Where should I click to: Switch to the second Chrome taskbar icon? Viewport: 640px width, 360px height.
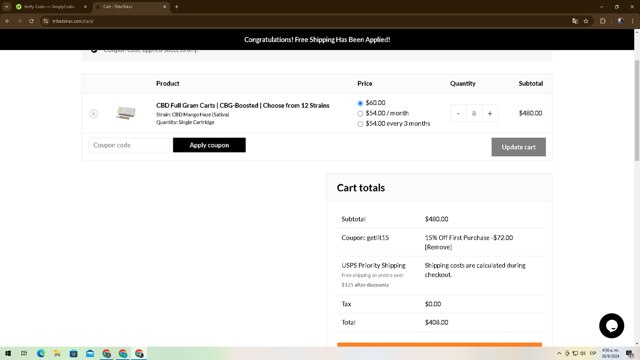[x=123, y=353]
